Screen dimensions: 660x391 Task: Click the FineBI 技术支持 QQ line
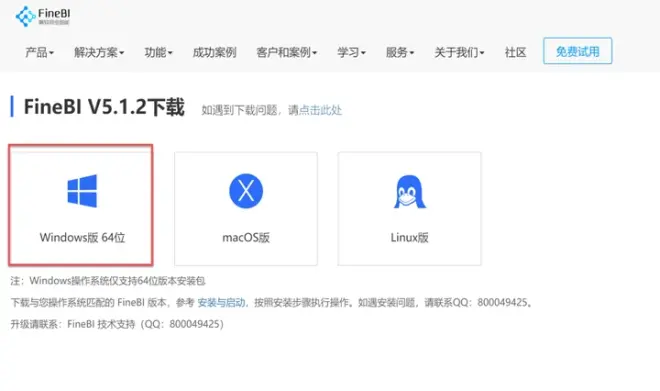click(117, 324)
